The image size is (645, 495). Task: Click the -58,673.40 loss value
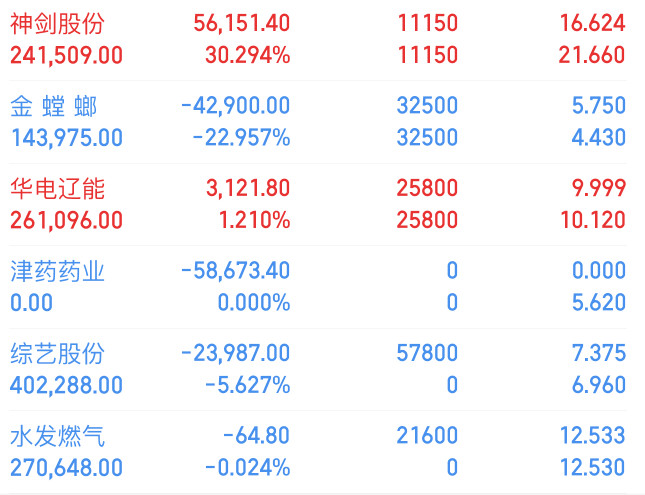(236, 272)
